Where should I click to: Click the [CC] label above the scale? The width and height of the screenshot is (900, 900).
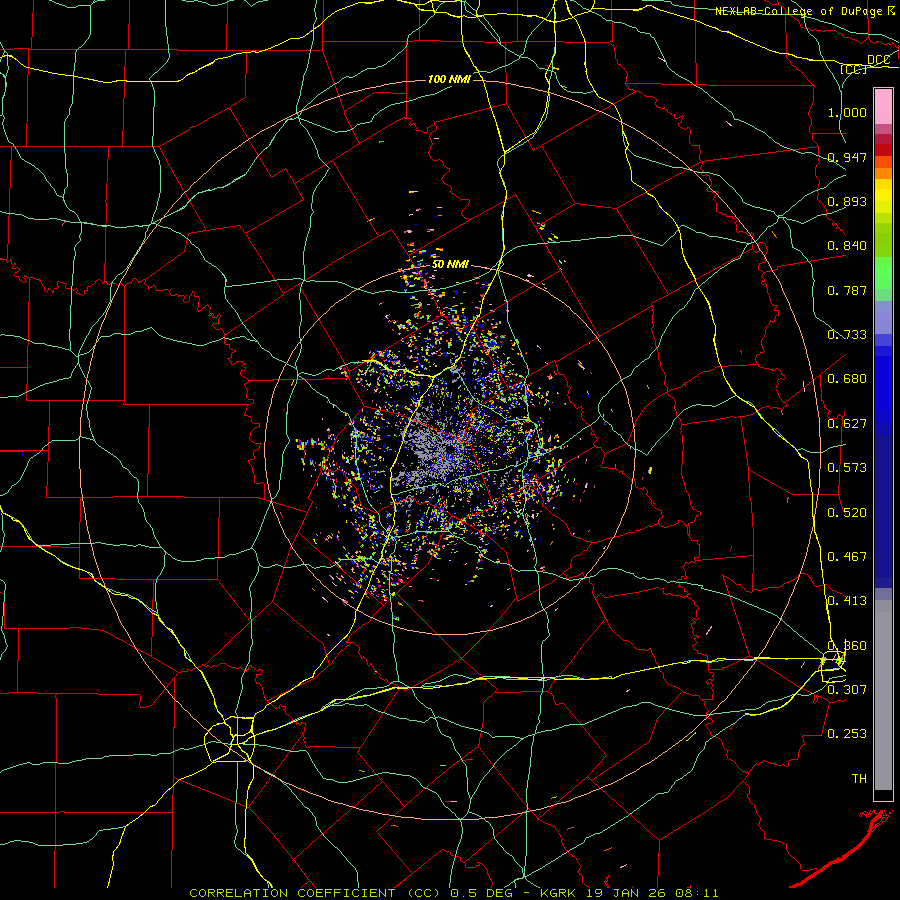854,69
